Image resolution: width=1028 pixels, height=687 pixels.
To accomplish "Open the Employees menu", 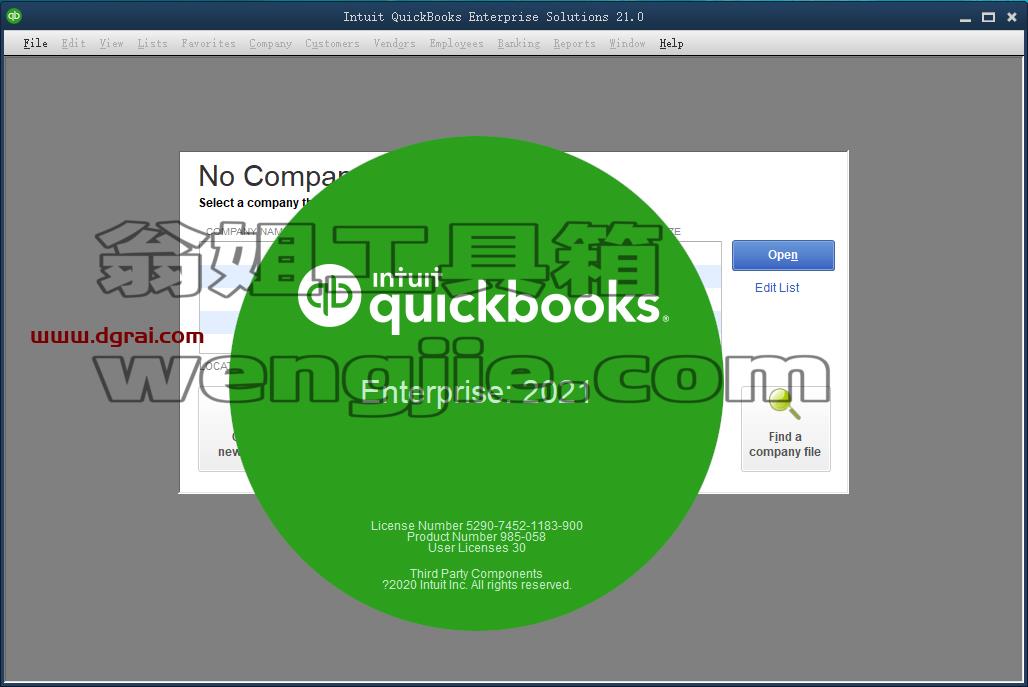I will 456,43.
